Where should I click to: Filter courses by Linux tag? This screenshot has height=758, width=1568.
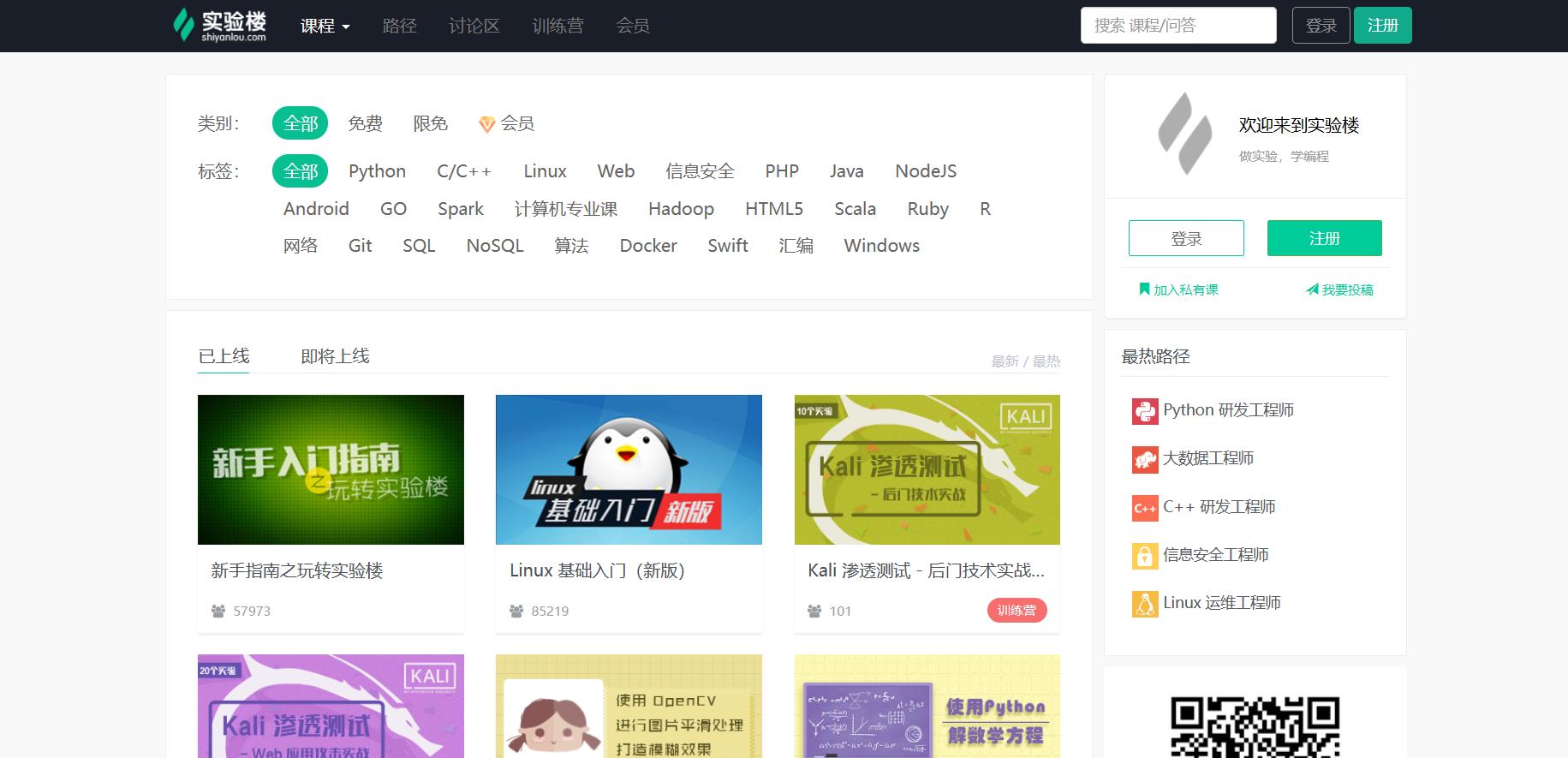click(545, 171)
